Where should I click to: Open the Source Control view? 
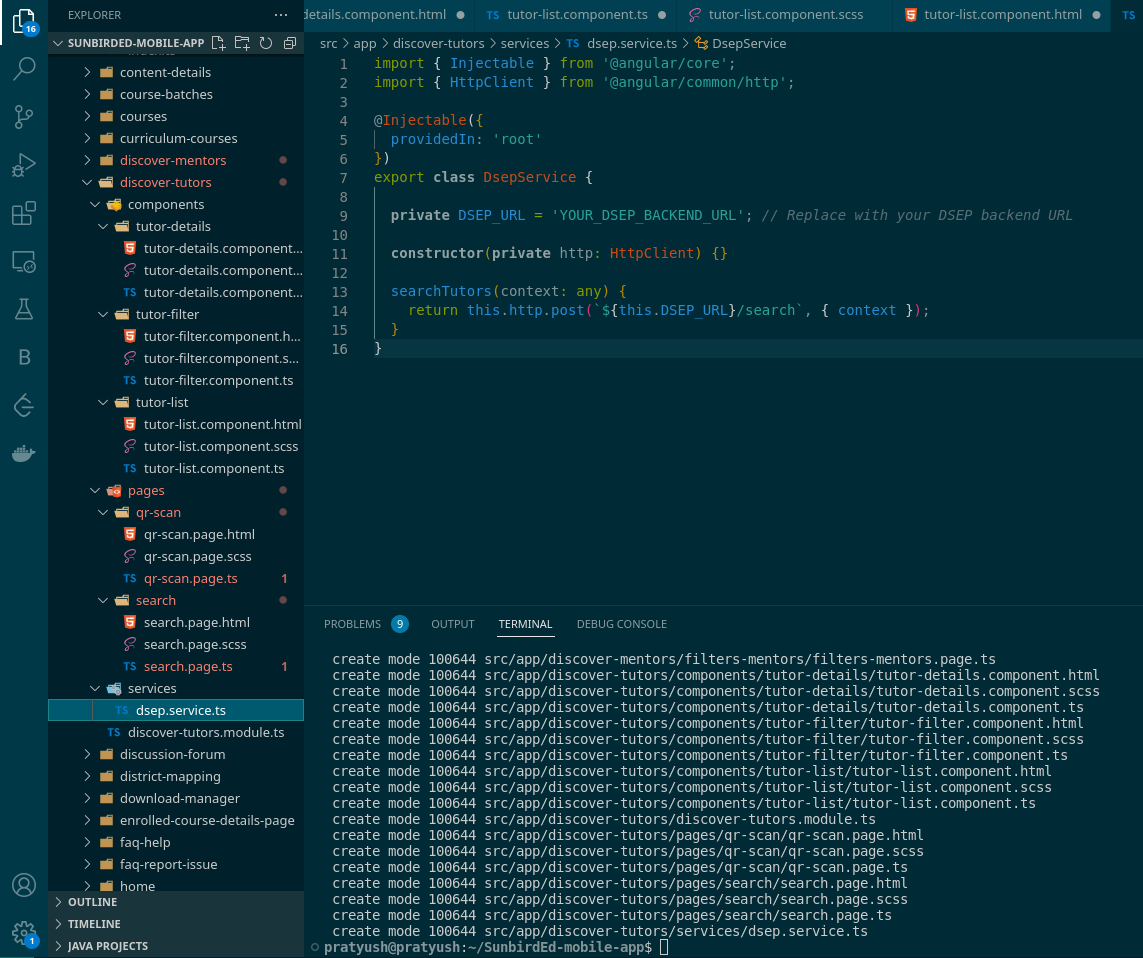(x=24, y=117)
